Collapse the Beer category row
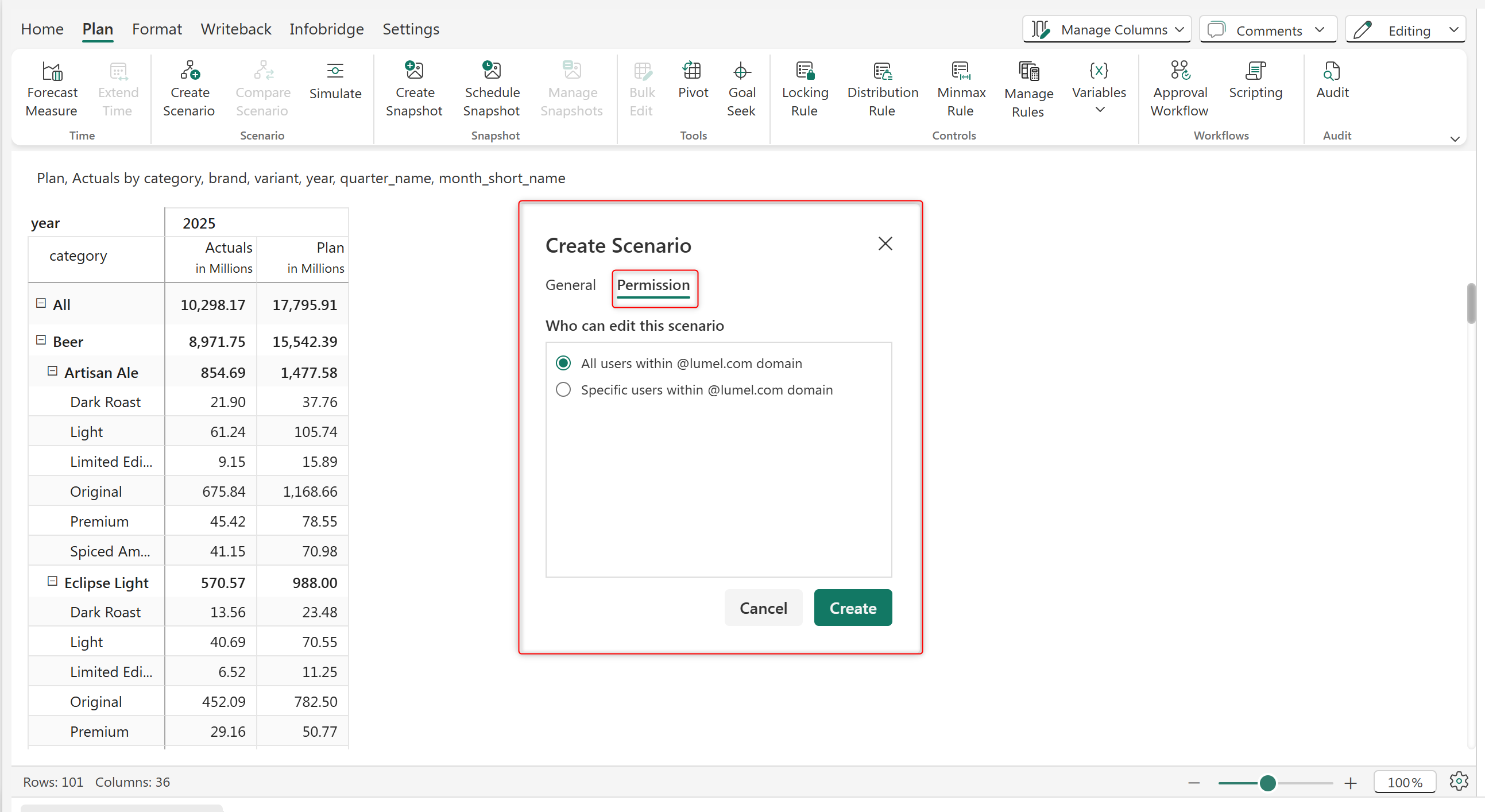 pos(41,340)
